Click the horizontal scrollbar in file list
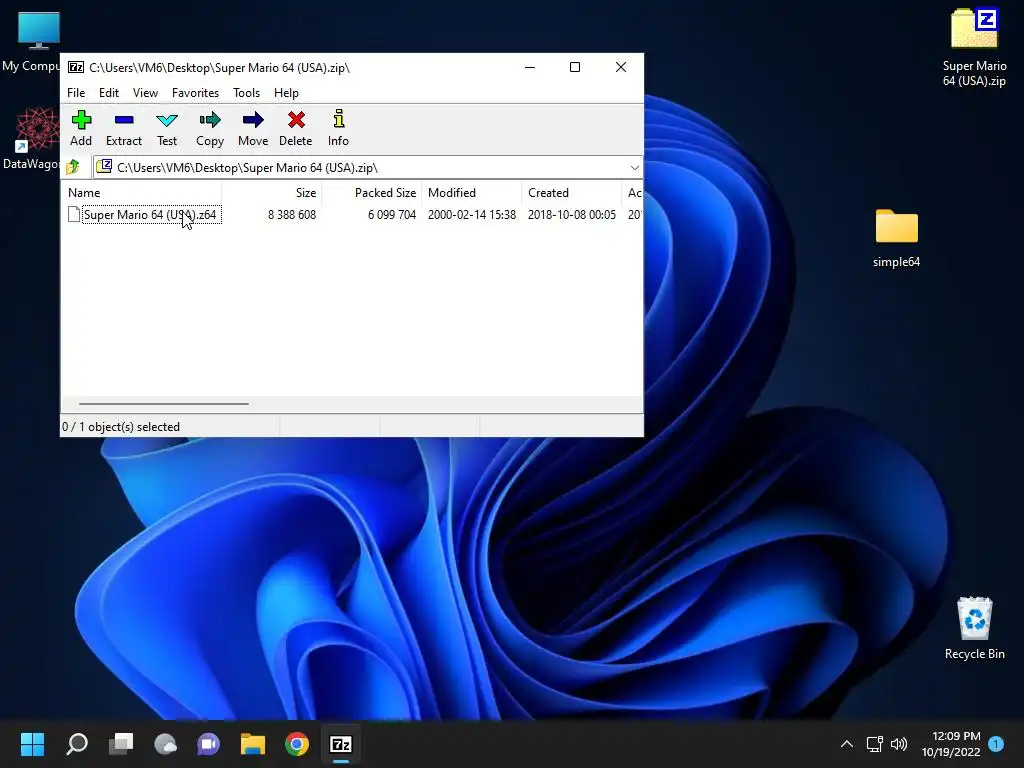Viewport: 1024px width, 768px height. tap(163, 404)
